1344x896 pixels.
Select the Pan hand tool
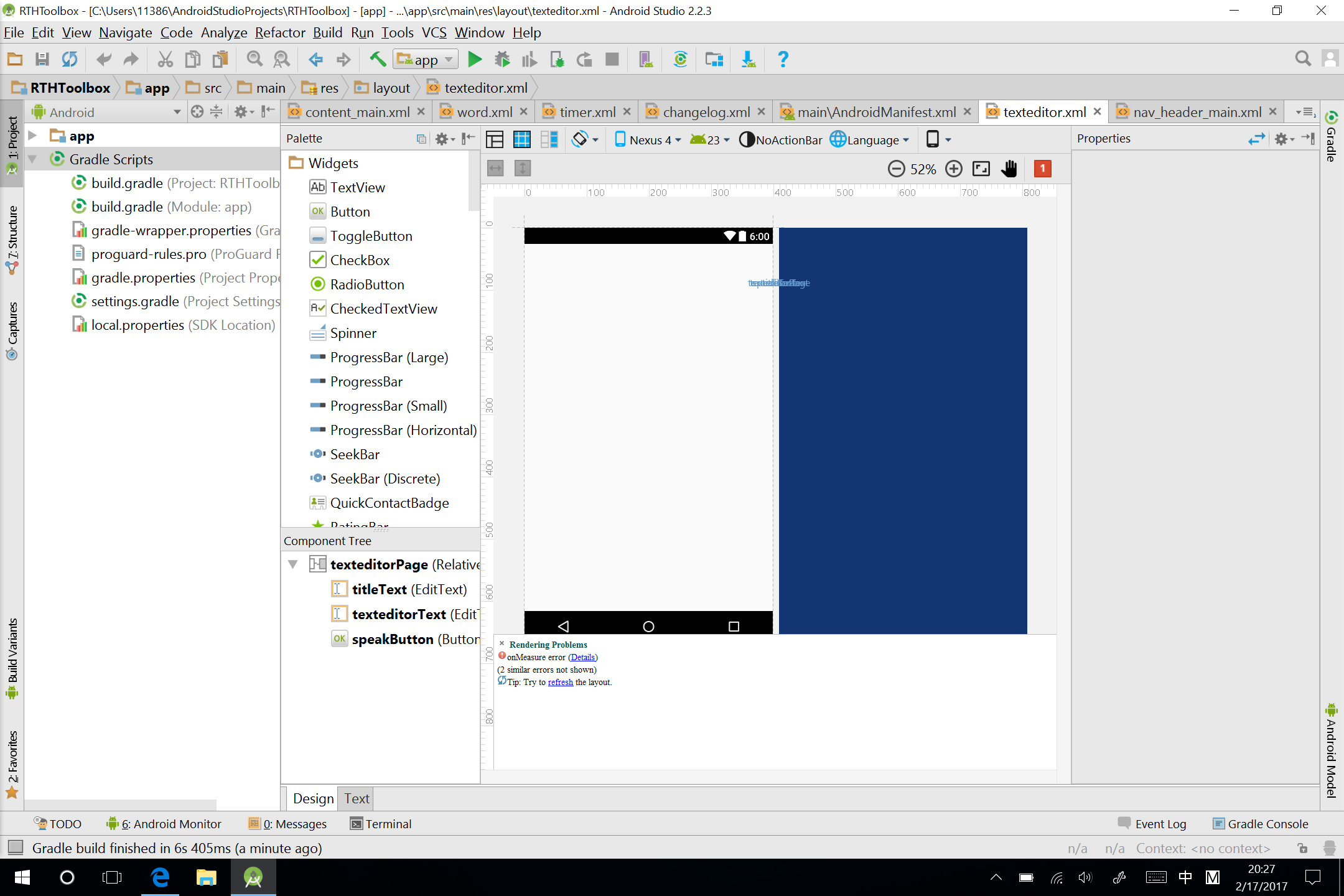point(1009,169)
